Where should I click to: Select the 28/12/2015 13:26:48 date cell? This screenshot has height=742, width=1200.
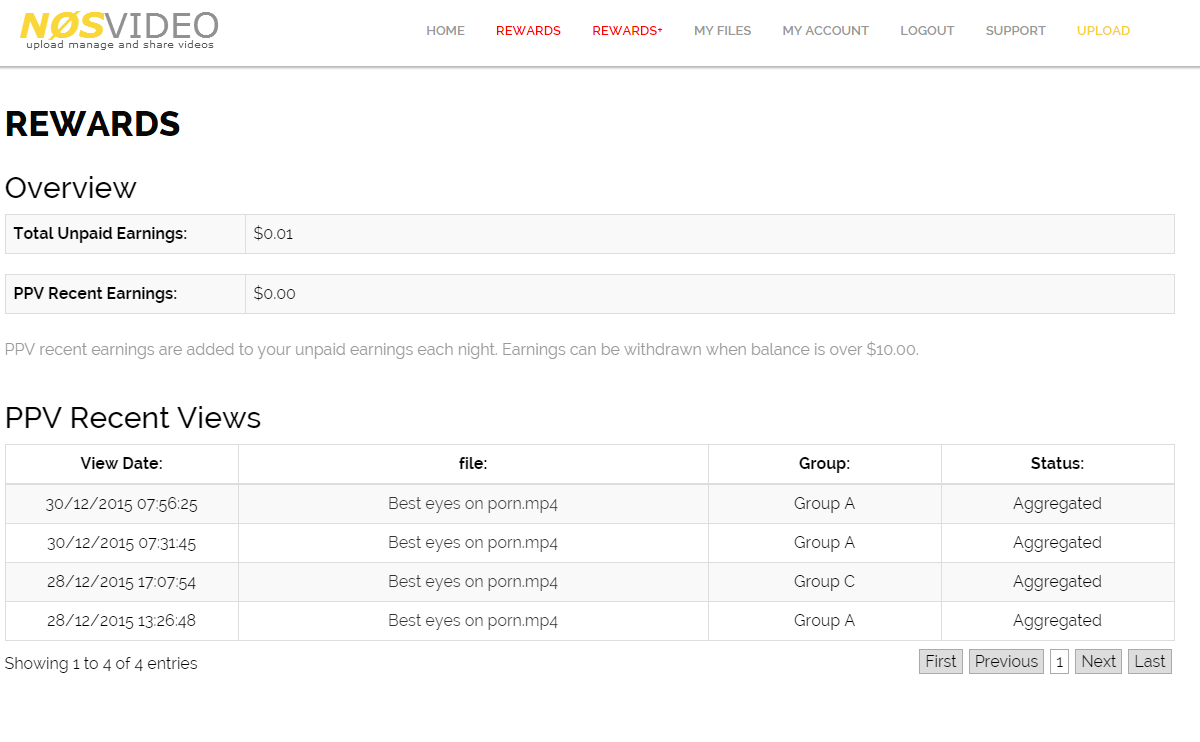coord(122,621)
